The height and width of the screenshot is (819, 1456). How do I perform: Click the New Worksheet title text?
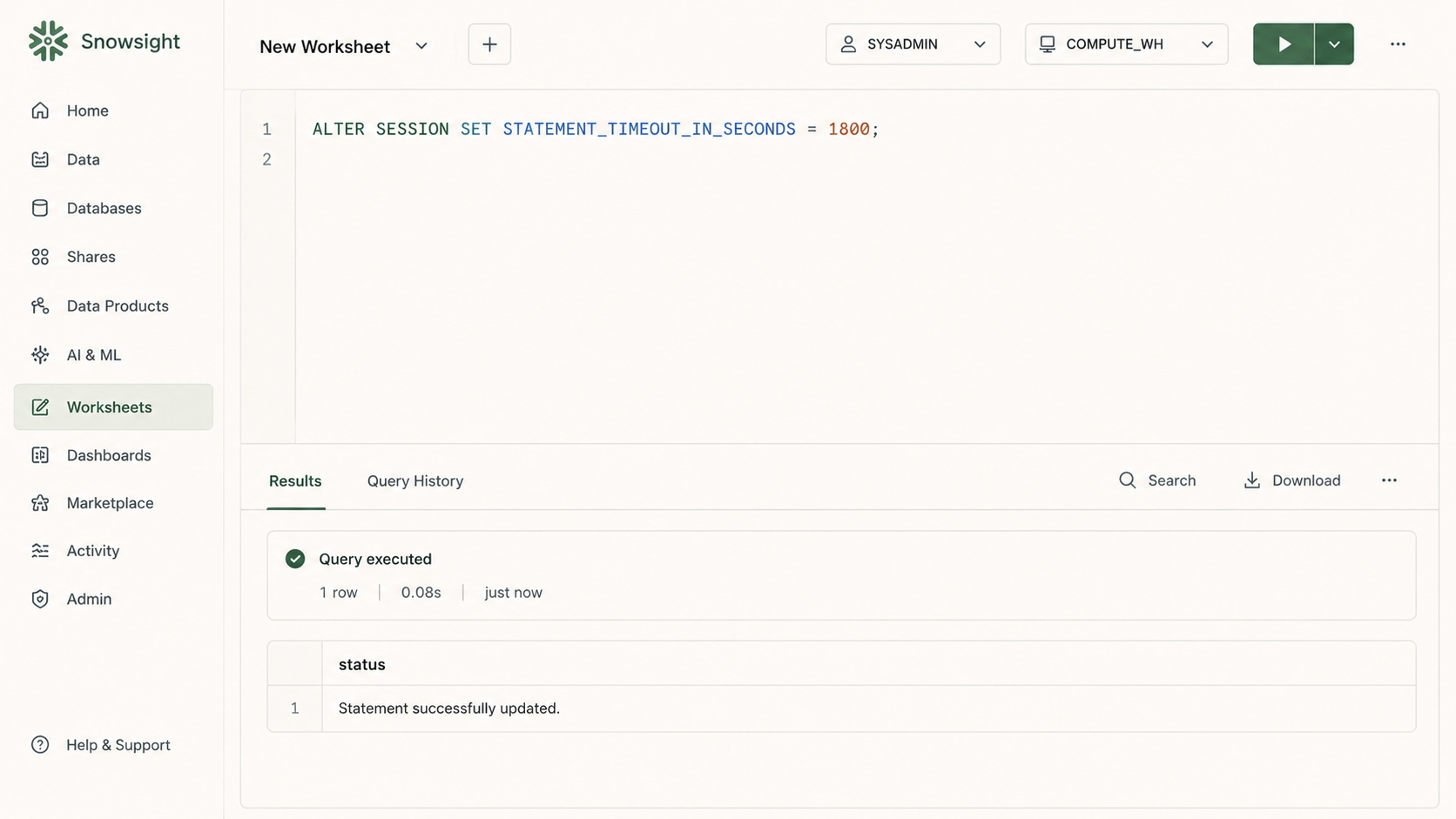[x=325, y=47]
